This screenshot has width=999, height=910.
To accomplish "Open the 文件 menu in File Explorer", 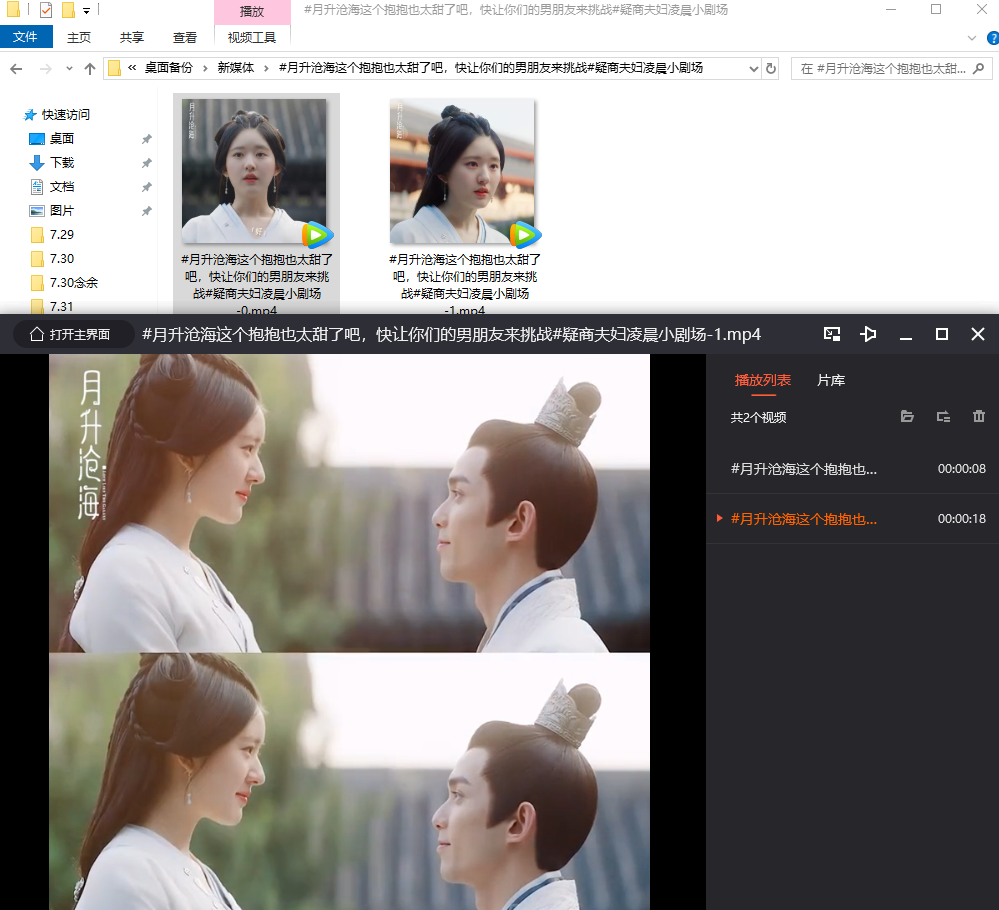I will click(25, 37).
